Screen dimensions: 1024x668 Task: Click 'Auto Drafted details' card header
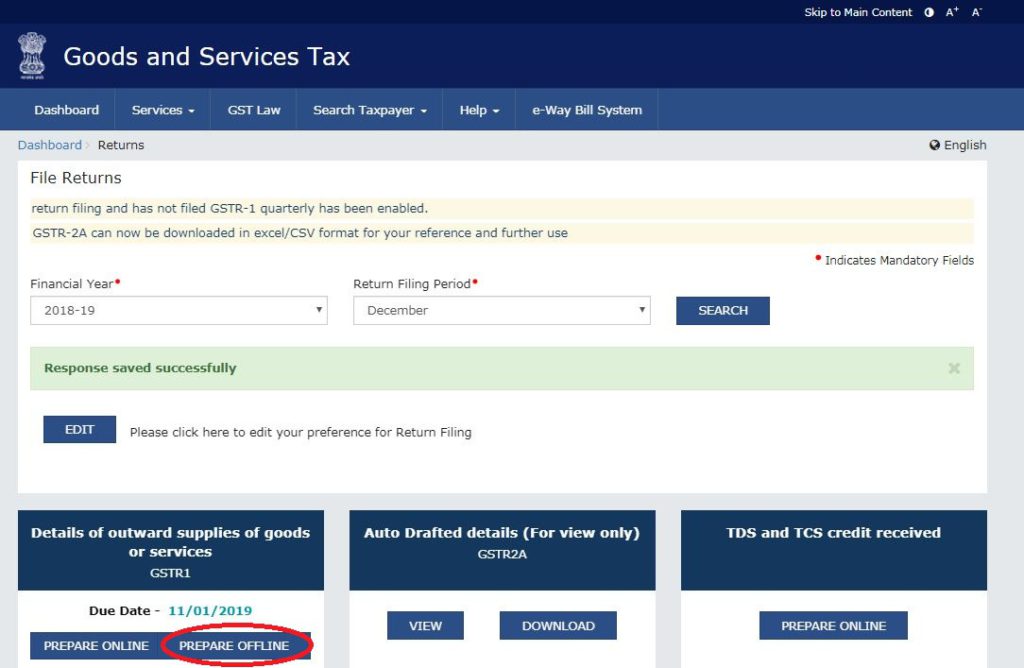click(x=502, y=550)
